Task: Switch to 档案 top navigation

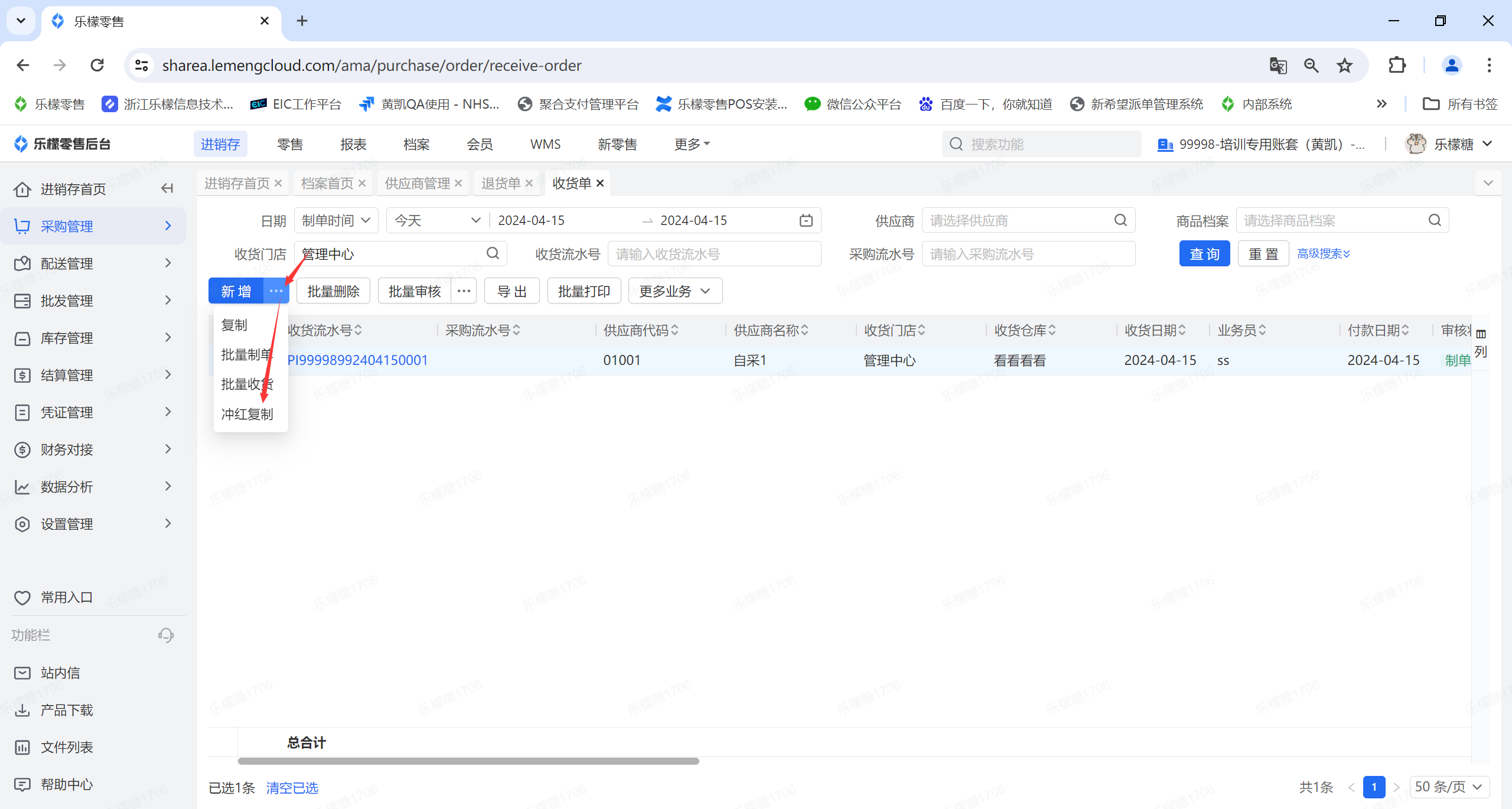Action: (x=416, y=144)
